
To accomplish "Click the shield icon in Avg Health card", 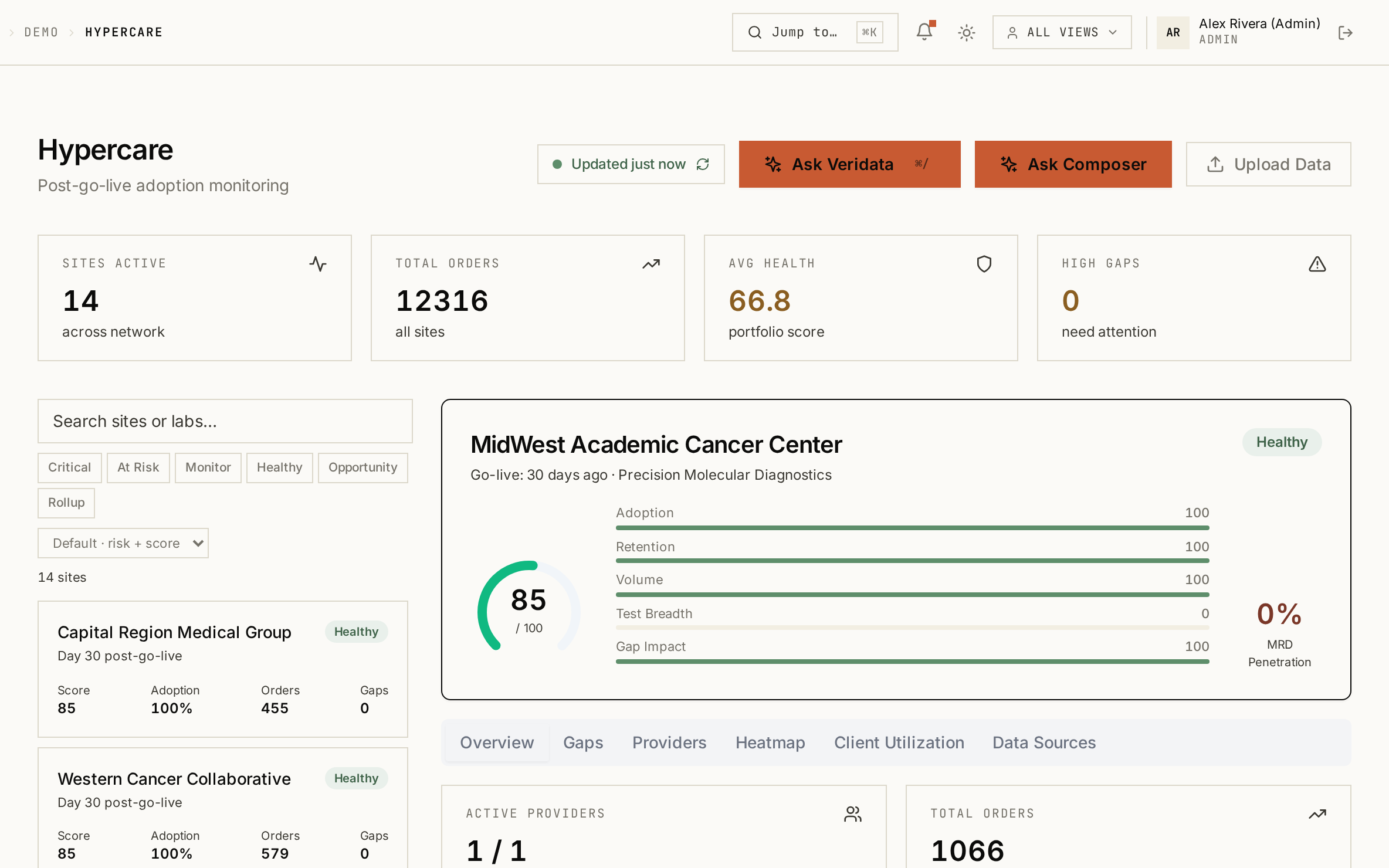I will click(x=984, y=264).
